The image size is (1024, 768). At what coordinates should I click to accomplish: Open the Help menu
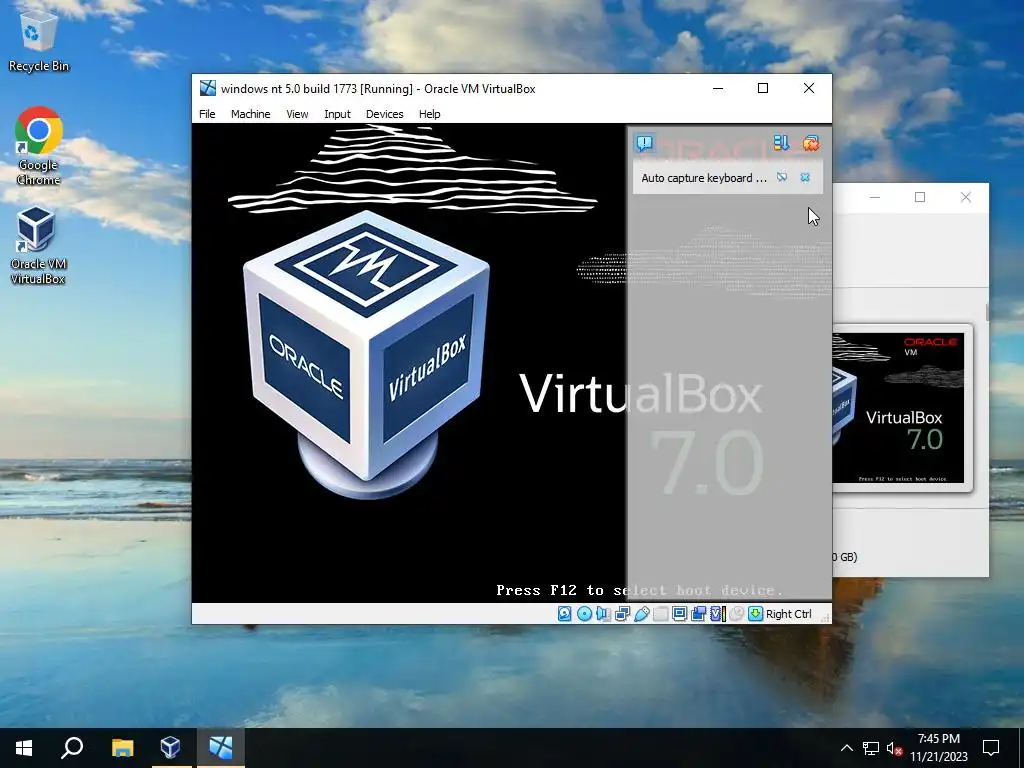pos(430,114)
